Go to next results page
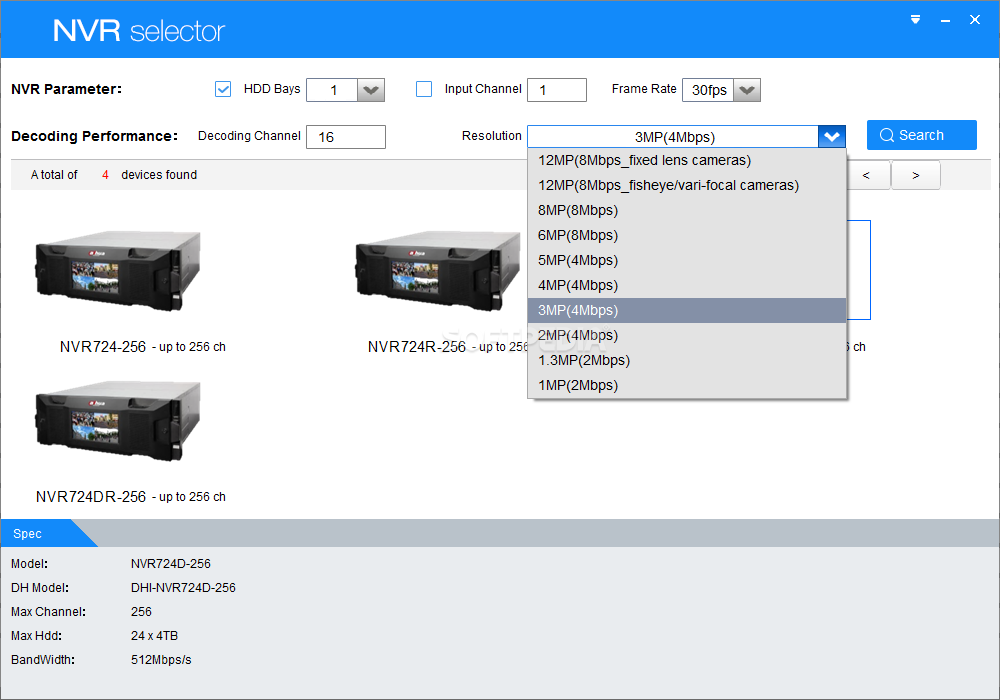Viewport: 1000px width, 700px height. tap(916, 175)
